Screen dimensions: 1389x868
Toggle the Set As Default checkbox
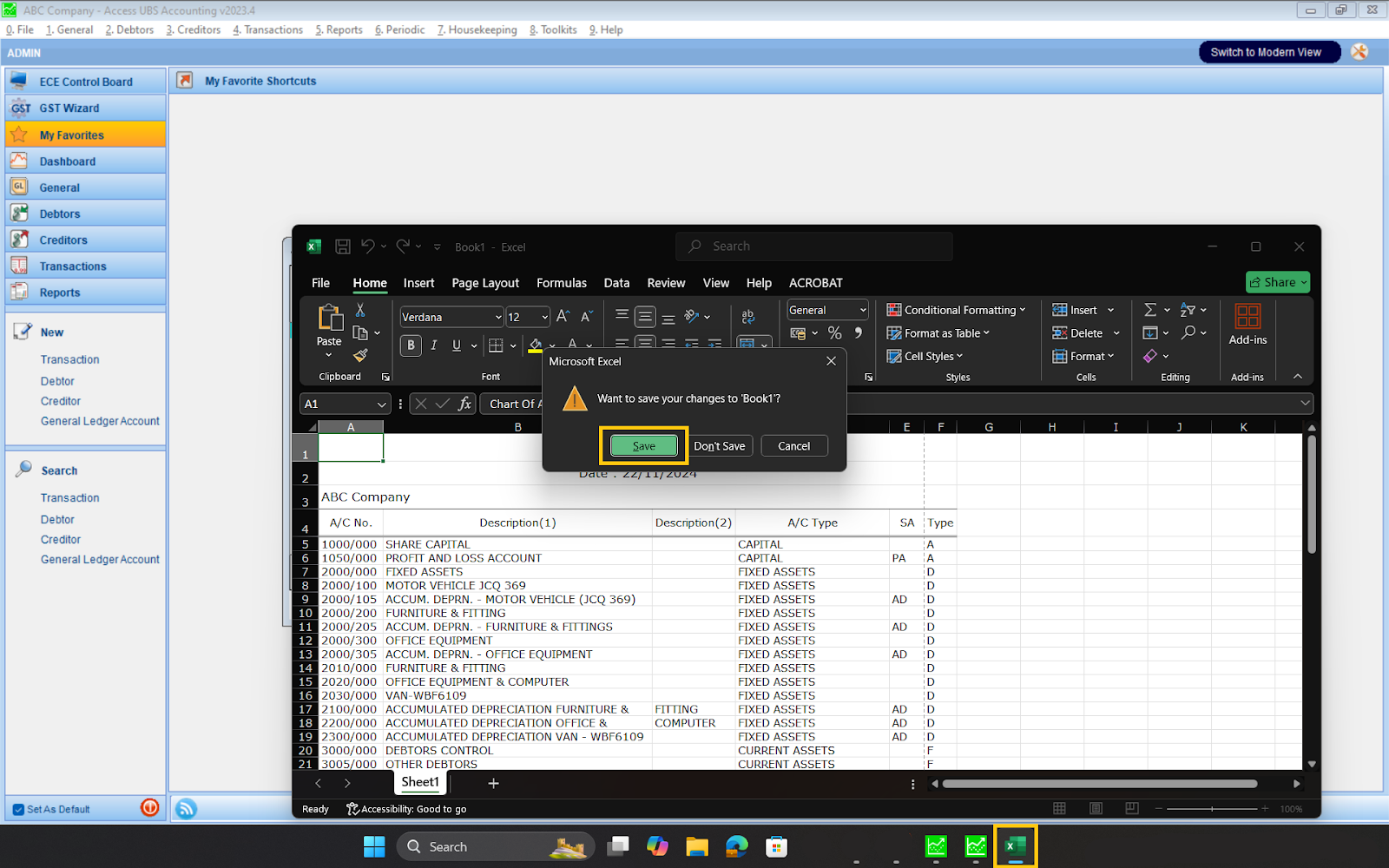pos(18,810)
